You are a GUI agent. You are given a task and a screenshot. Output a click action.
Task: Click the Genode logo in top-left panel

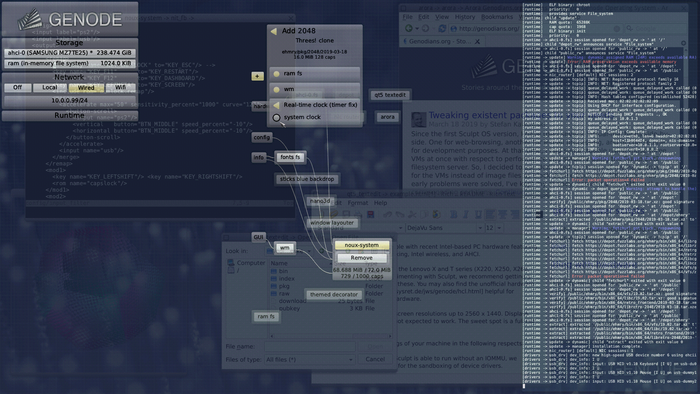pos(70,19)
